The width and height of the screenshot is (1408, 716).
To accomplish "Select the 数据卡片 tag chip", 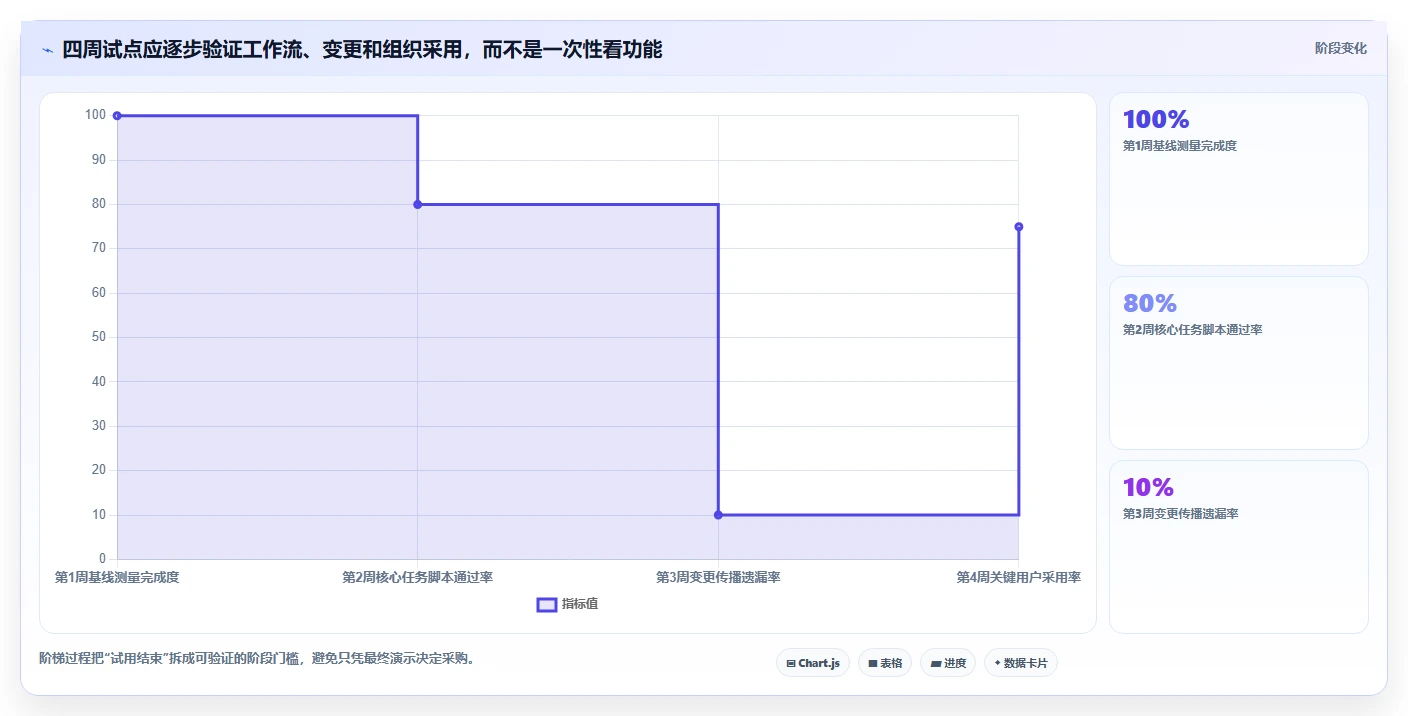I will point(1021,663).
